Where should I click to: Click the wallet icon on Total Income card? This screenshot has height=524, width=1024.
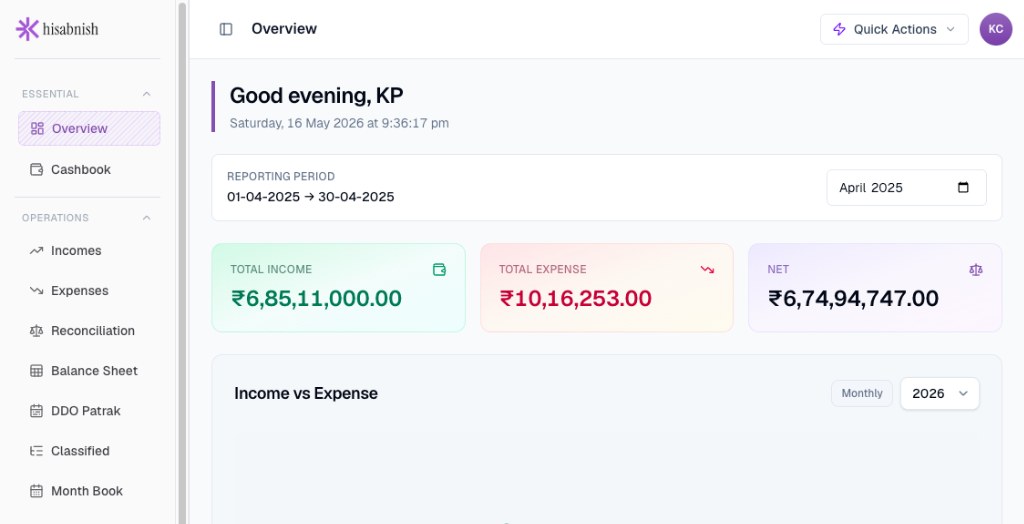440,269
